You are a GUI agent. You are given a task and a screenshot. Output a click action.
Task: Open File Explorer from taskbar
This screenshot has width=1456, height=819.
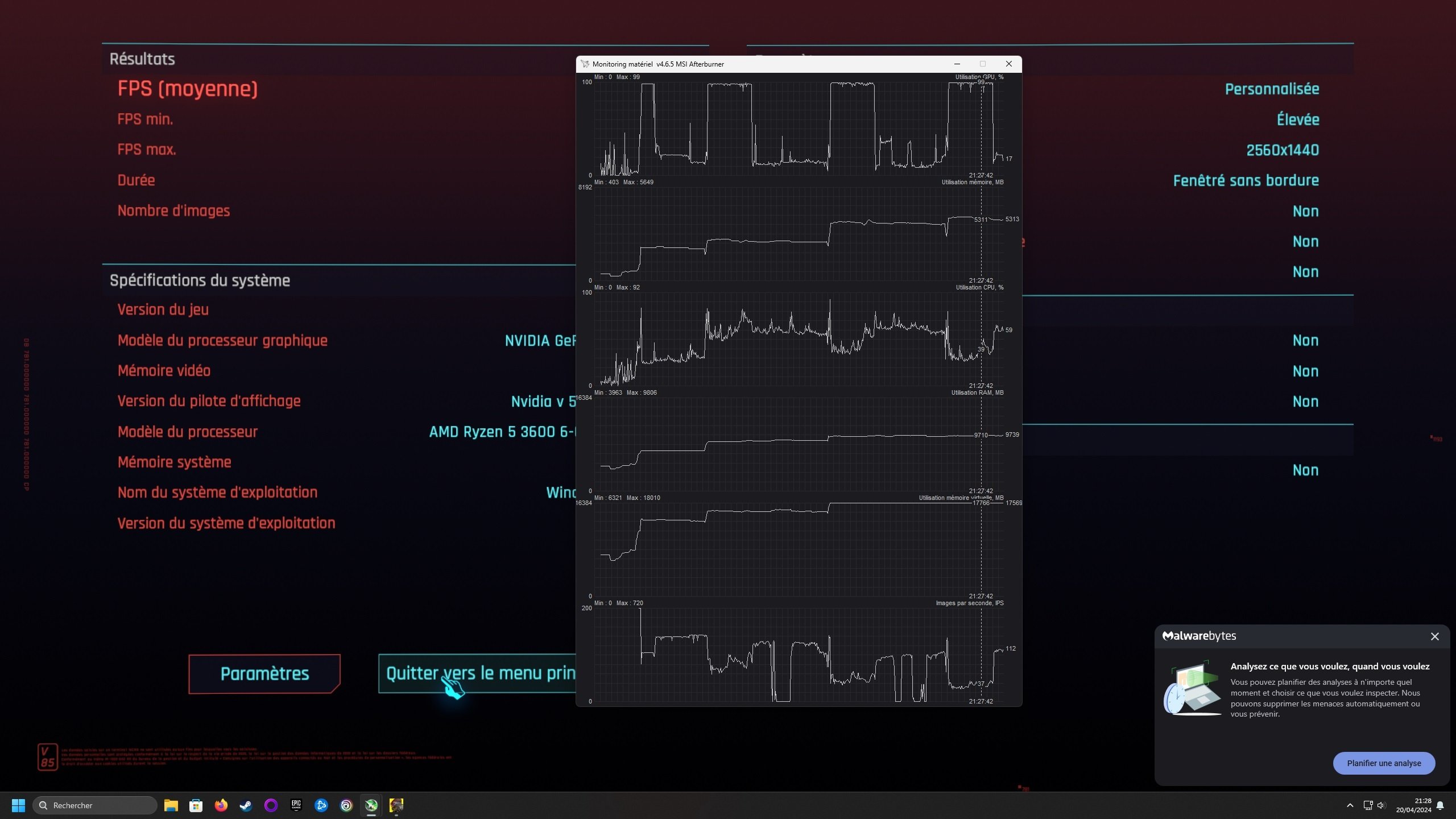tap(171, 805)
